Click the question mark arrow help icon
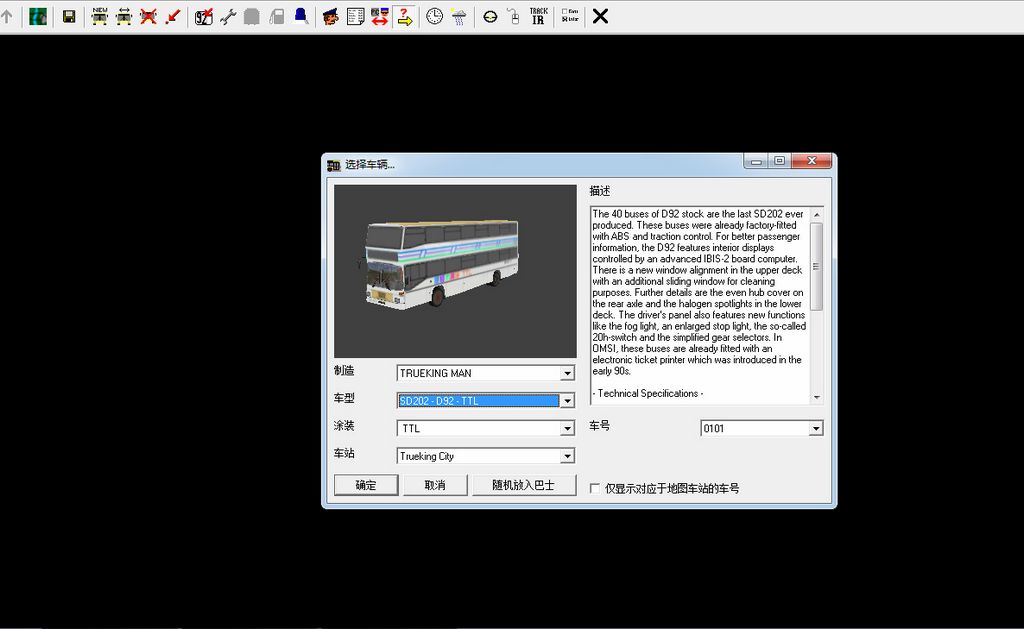Viewport: 1024px width, 629px height. click(x=404, y=16)
